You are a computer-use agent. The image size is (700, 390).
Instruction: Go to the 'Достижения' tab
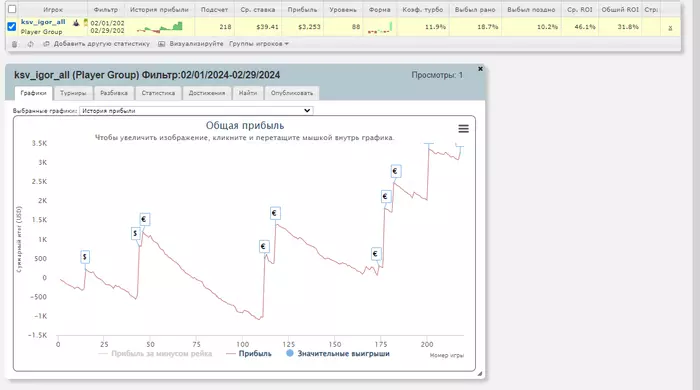(207, 93)
